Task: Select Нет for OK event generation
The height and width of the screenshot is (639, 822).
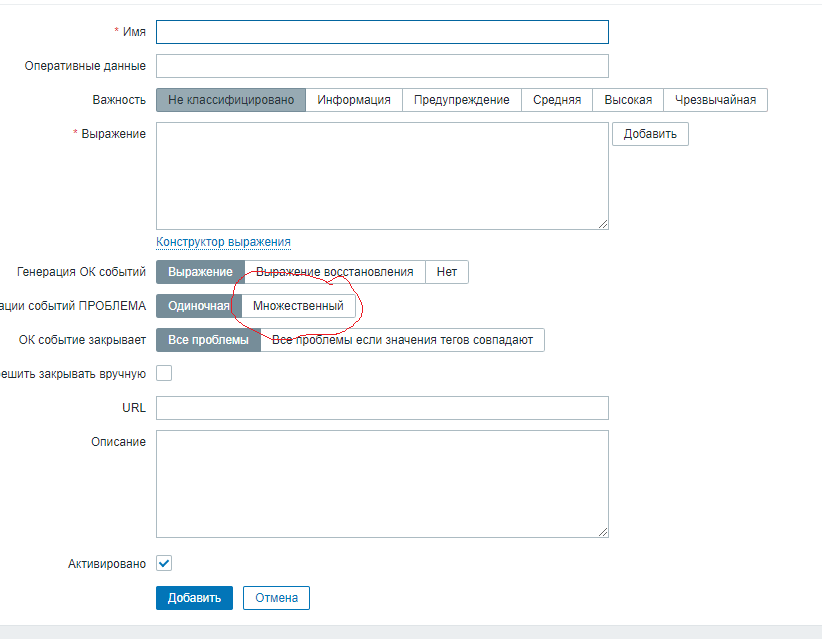Action: tap(447, 272)
